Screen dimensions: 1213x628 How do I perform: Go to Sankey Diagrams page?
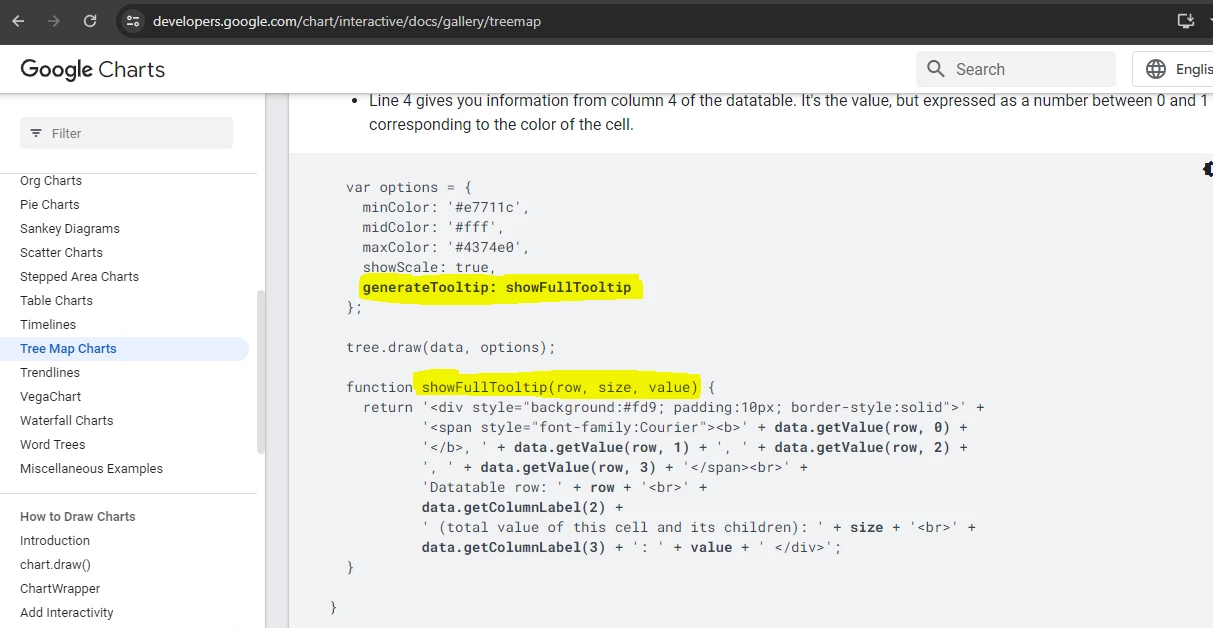click(70, 229)
